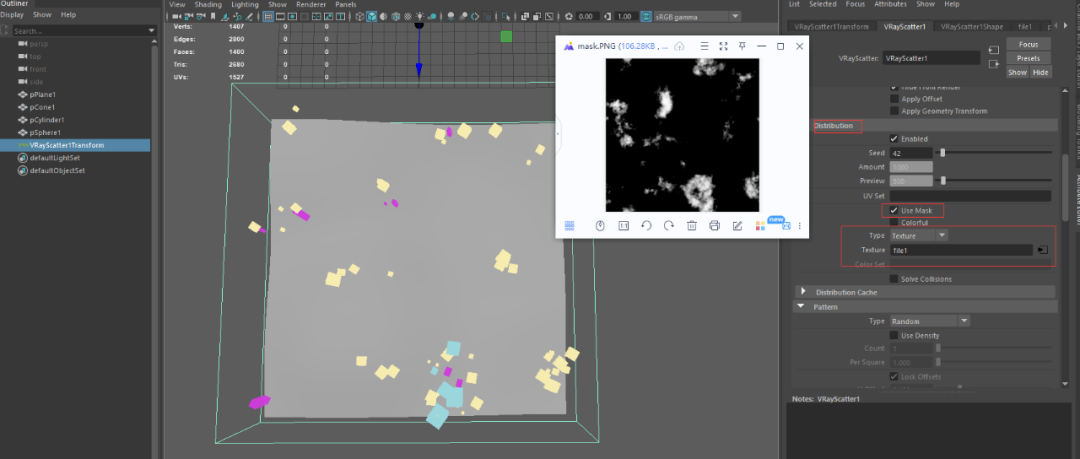The width and height of the screenshot is (1080, 459).
Task: Click rotate counterclockwise icon in image viewer
Action: (x=645, y=226)
